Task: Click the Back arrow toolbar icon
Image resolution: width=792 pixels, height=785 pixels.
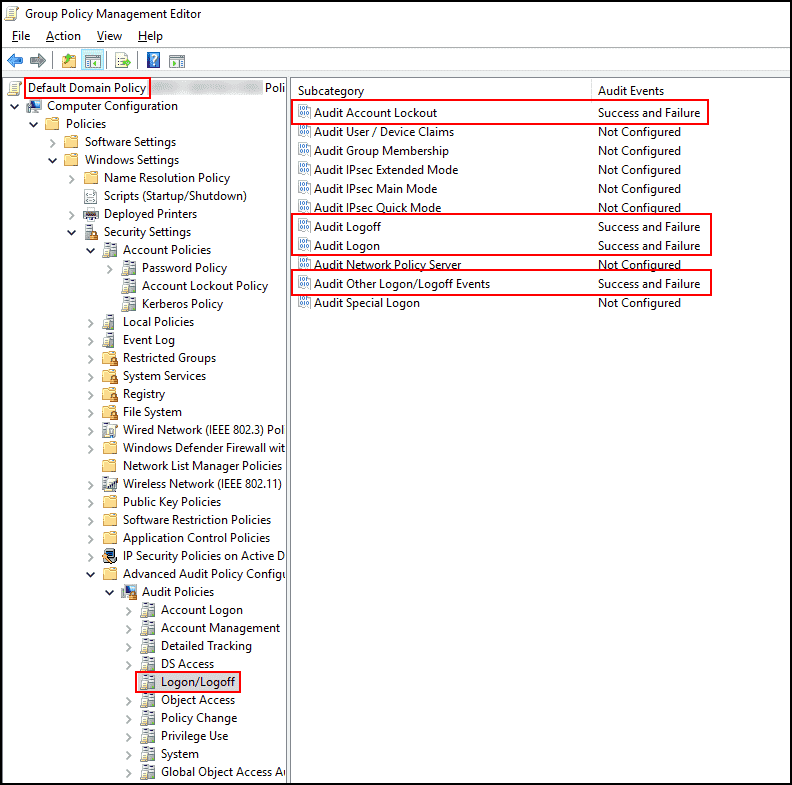Action: 15,61
